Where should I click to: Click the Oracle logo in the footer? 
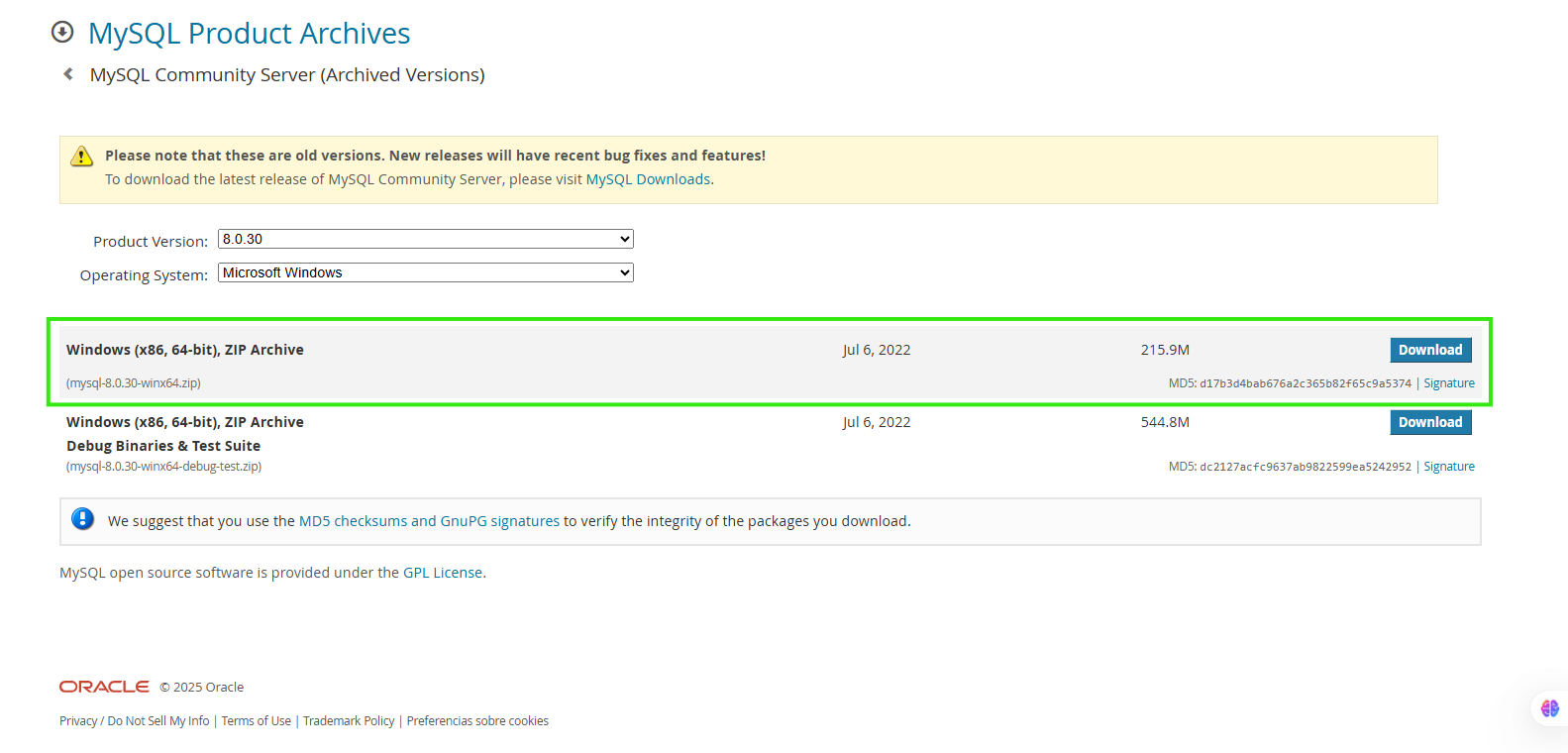click(x=104, y=687)
